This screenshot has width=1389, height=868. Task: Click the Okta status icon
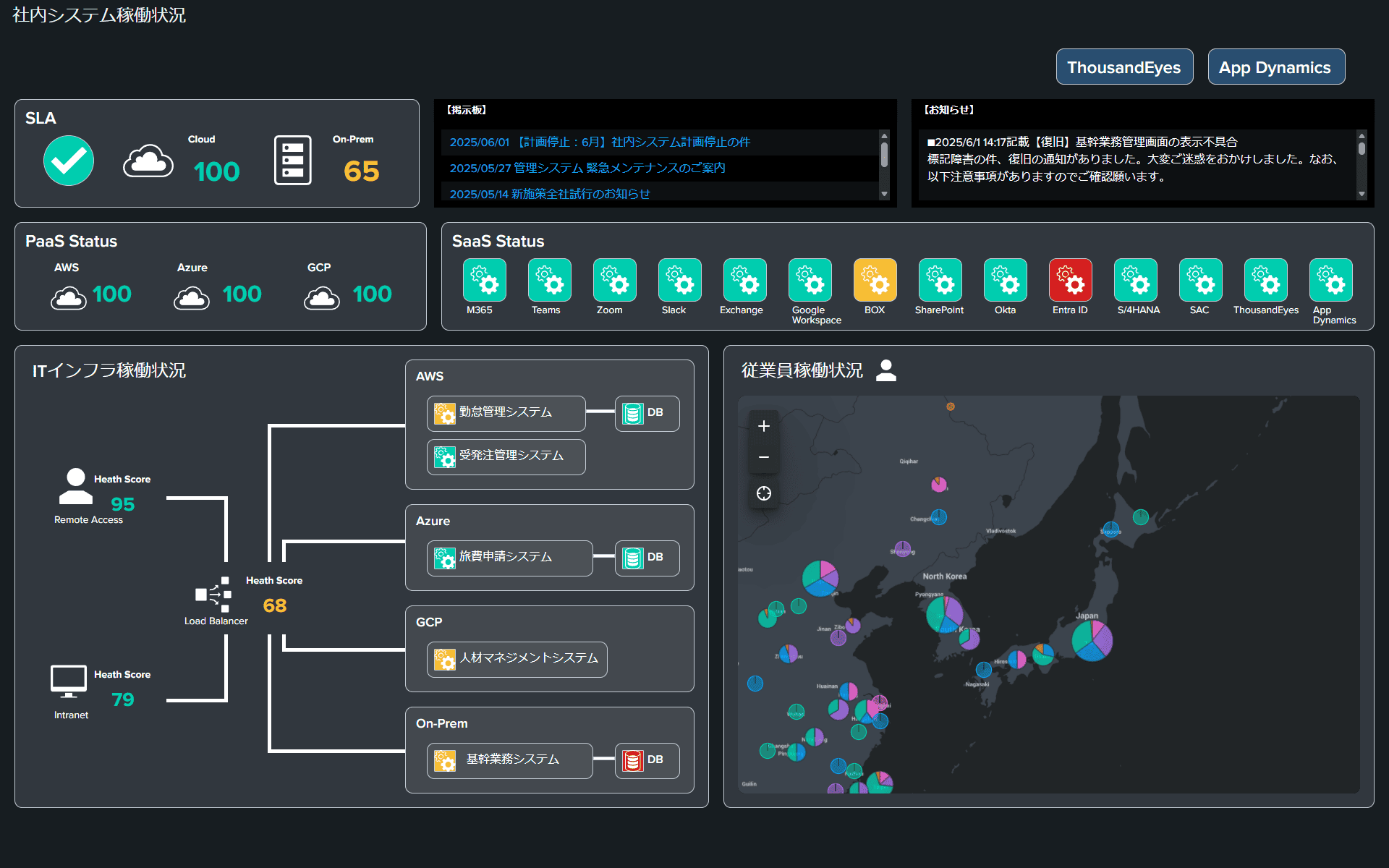(1005, 281)
